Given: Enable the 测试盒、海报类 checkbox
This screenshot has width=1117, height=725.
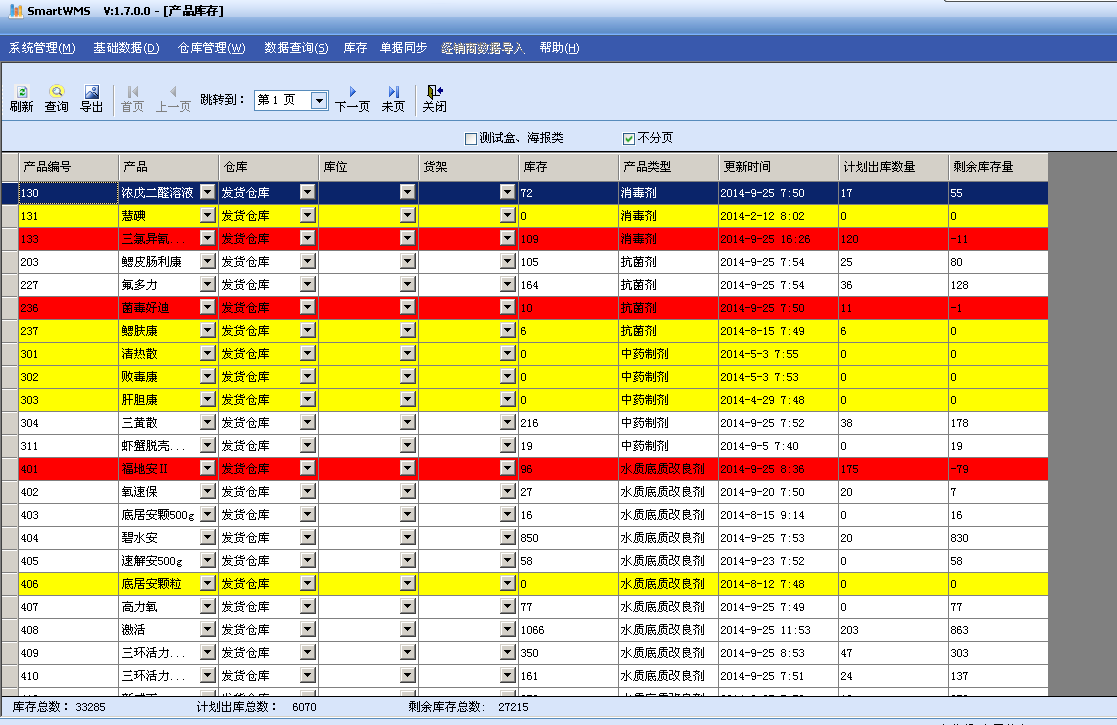Looking at the screenshot, I should pyautogui.click(x=471, y=138).
